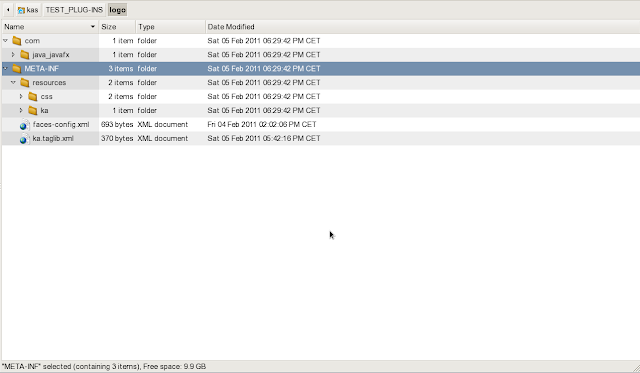Image resolution: width=640 pixels, height=373 pixels.
Task: Click the '3 items' size of META-INF
Action: [x=121, y=69]
